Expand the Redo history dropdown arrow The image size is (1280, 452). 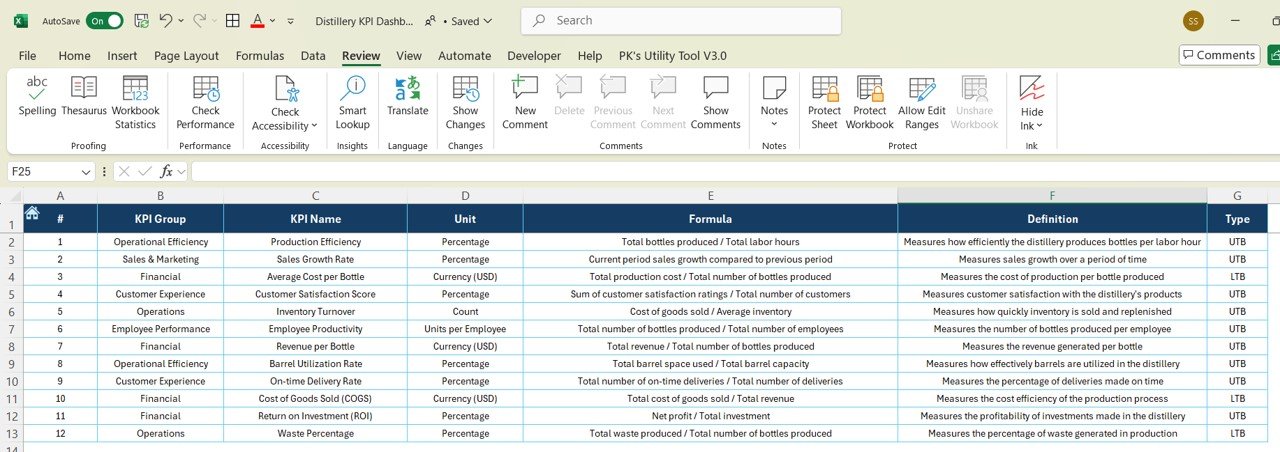point(214,20)
